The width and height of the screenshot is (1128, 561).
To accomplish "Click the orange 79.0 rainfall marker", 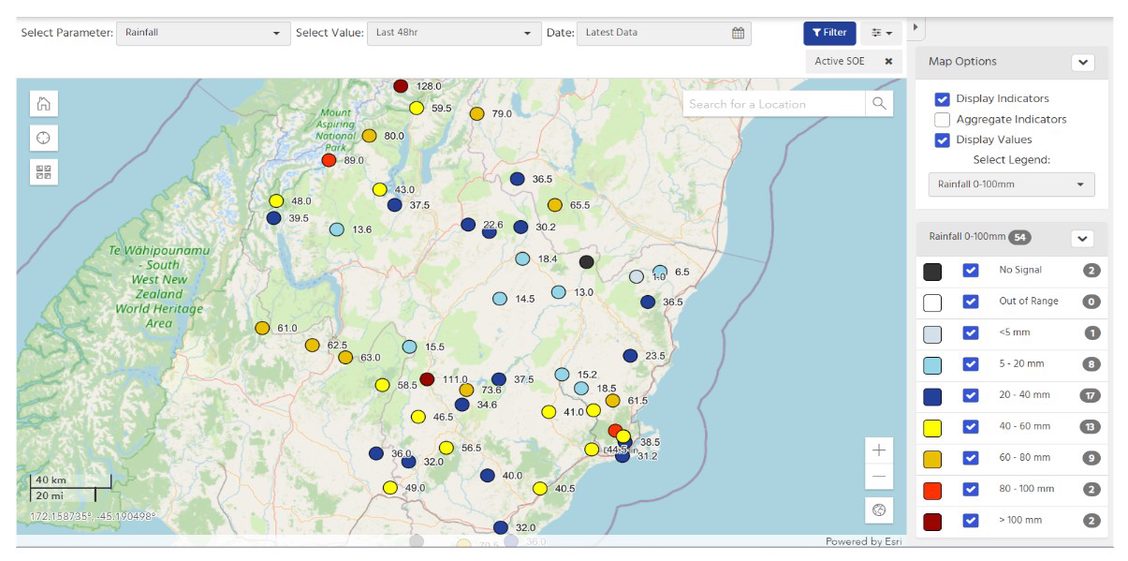I will 477,114.
